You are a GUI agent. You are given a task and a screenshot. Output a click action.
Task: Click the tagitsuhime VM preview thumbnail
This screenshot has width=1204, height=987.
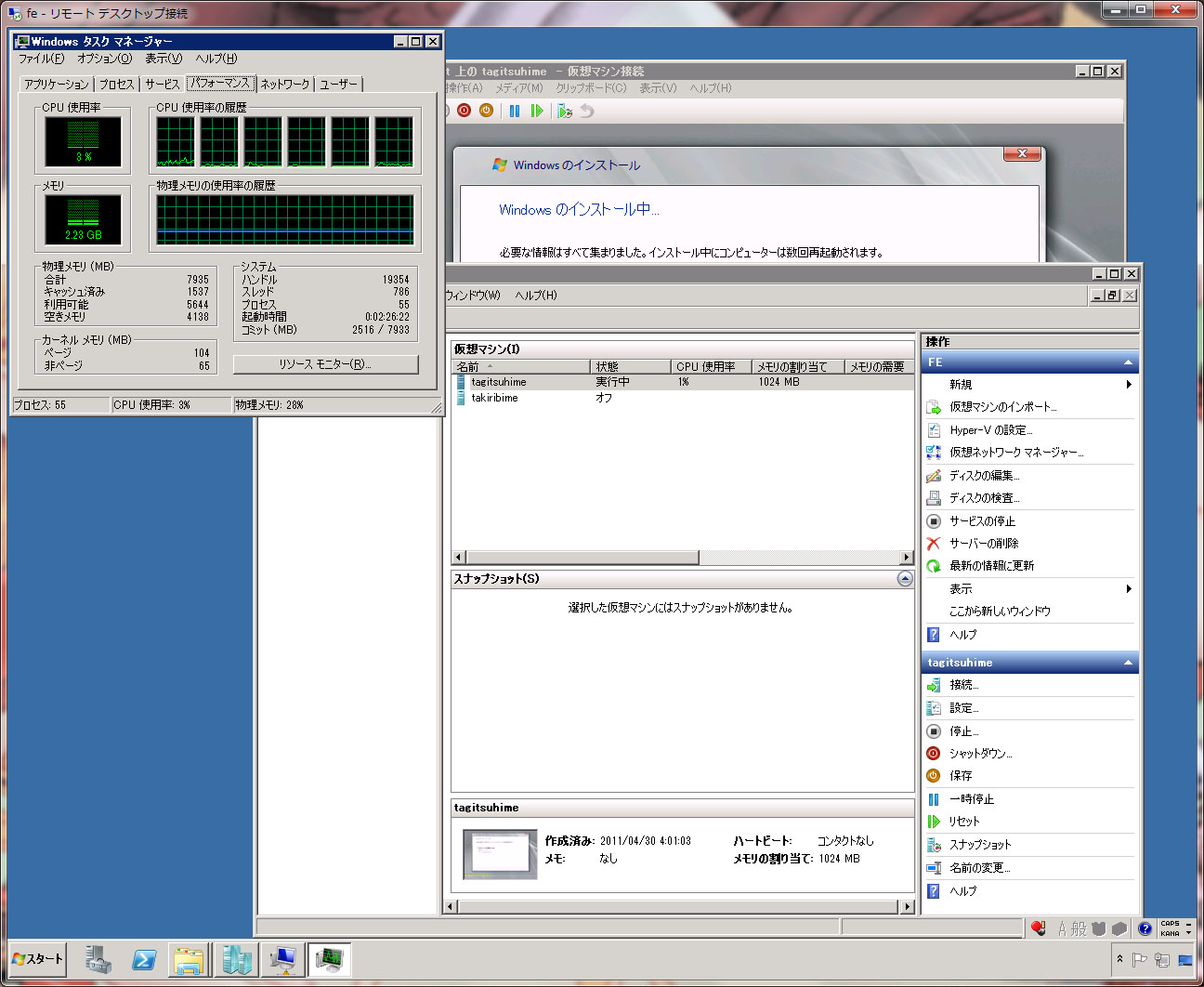[500, 853]
